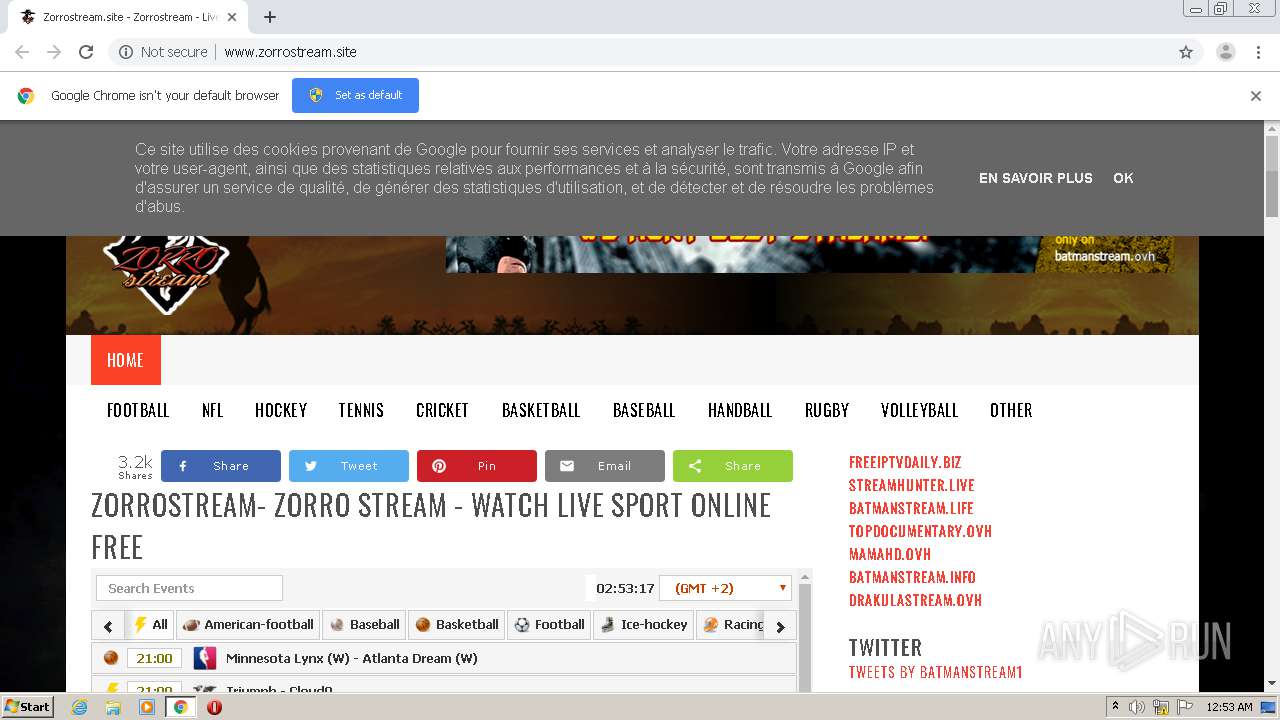The image size is (1280, 720).
Task: Open the BATMANSTREAM.INFO link
Action: coord(912,577)
